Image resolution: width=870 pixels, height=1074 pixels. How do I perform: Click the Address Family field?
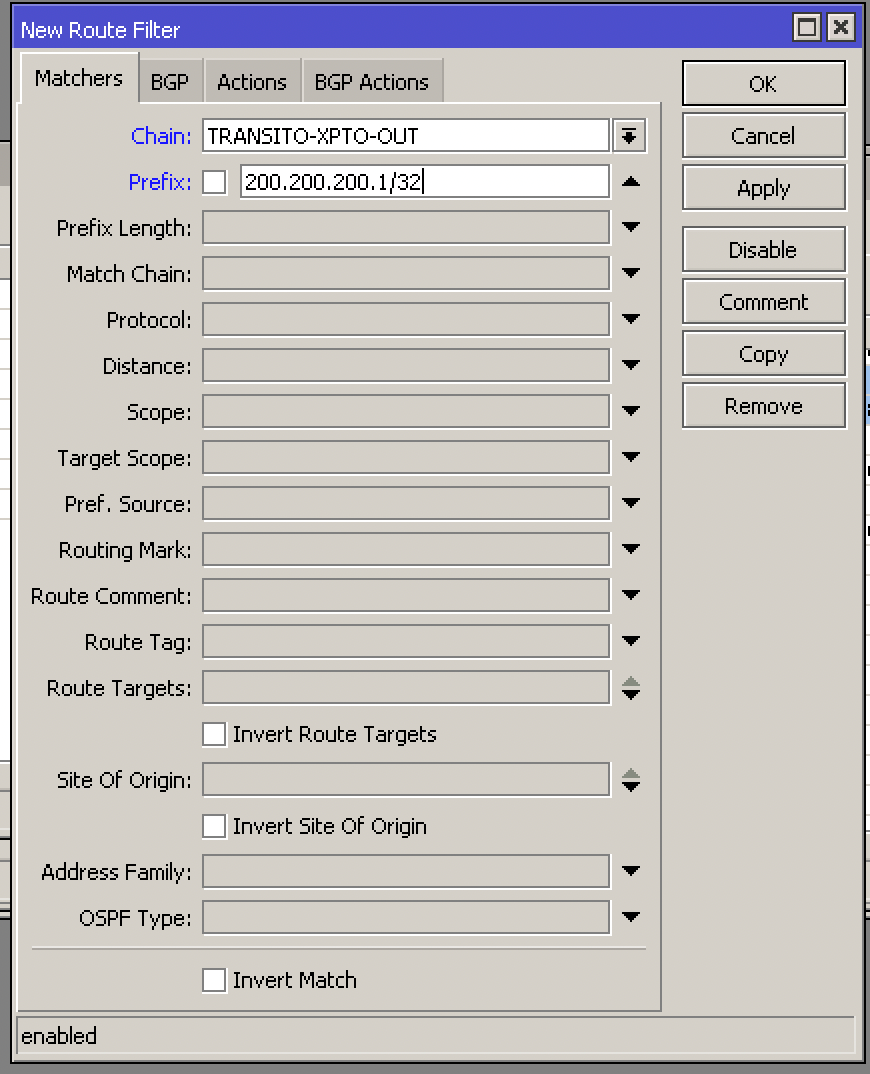406,871
